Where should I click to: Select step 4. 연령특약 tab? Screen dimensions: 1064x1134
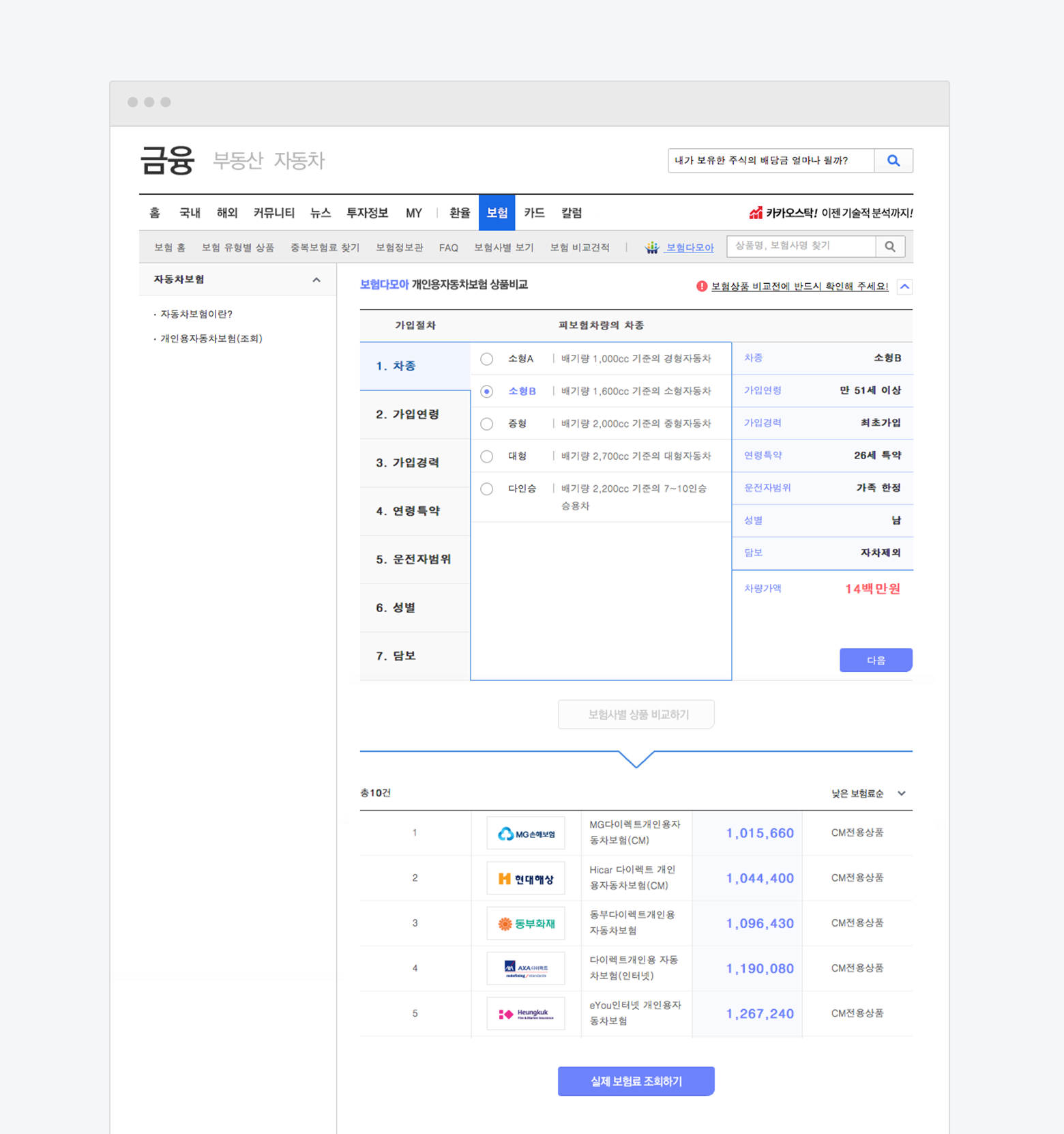[x=415, y=512]
